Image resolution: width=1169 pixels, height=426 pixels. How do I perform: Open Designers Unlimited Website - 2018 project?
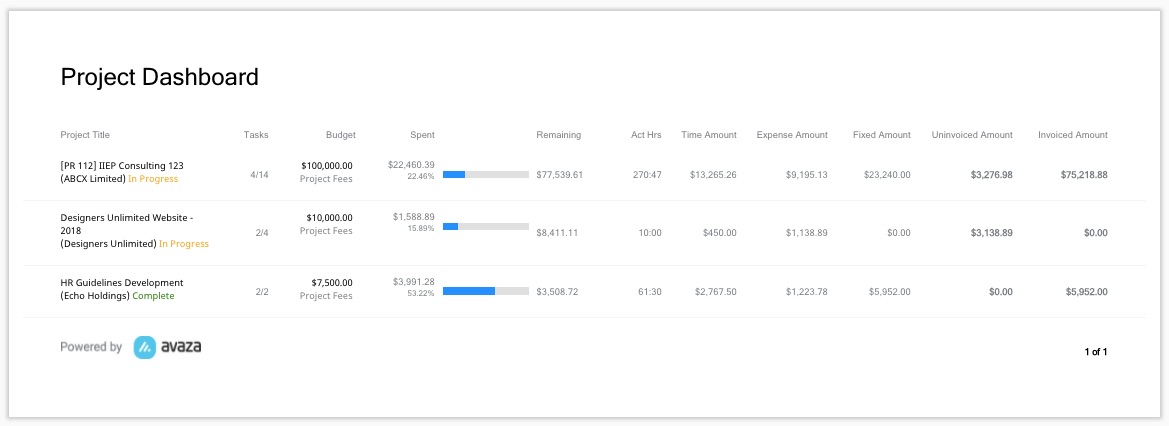pos(127,224)
